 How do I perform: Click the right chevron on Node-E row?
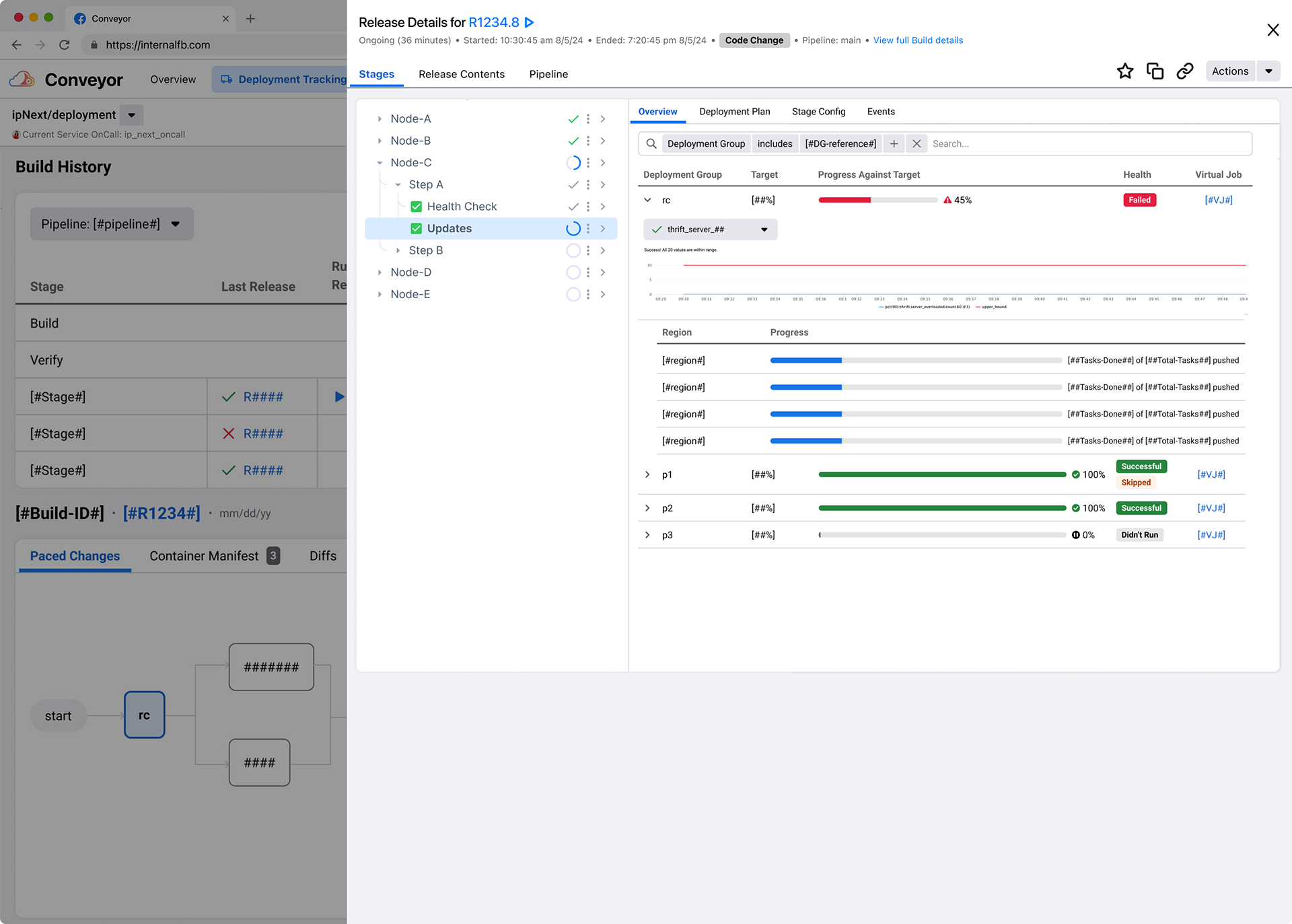(603, 294)
